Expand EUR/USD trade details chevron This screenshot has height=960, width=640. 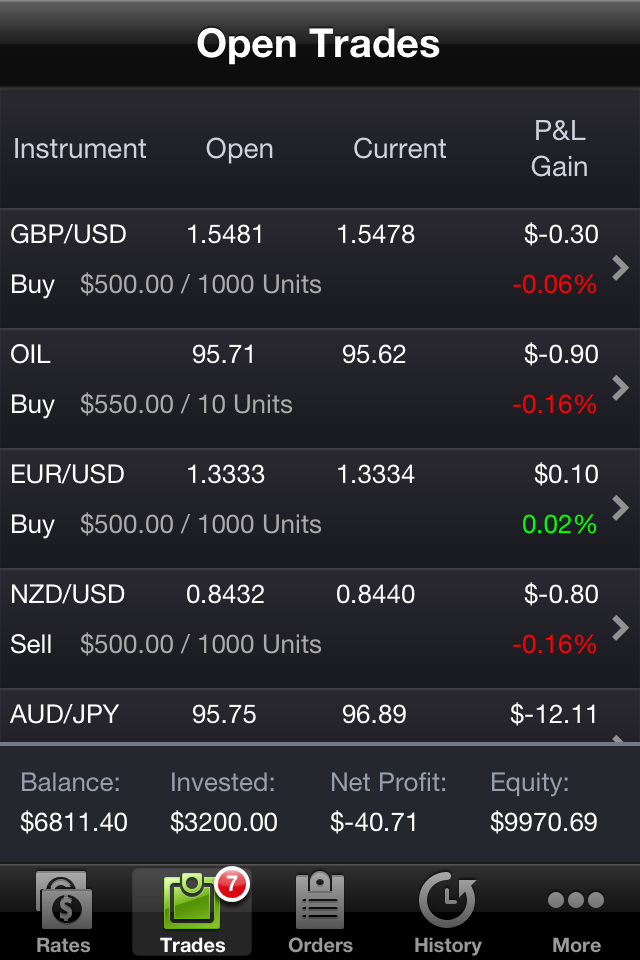click(620, 507)
